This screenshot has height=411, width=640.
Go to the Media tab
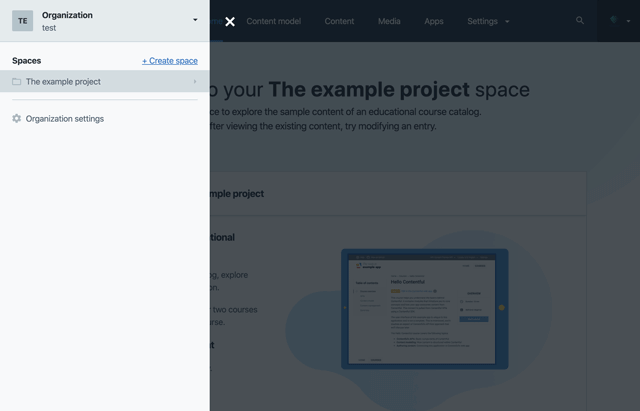tap(389, 21)
